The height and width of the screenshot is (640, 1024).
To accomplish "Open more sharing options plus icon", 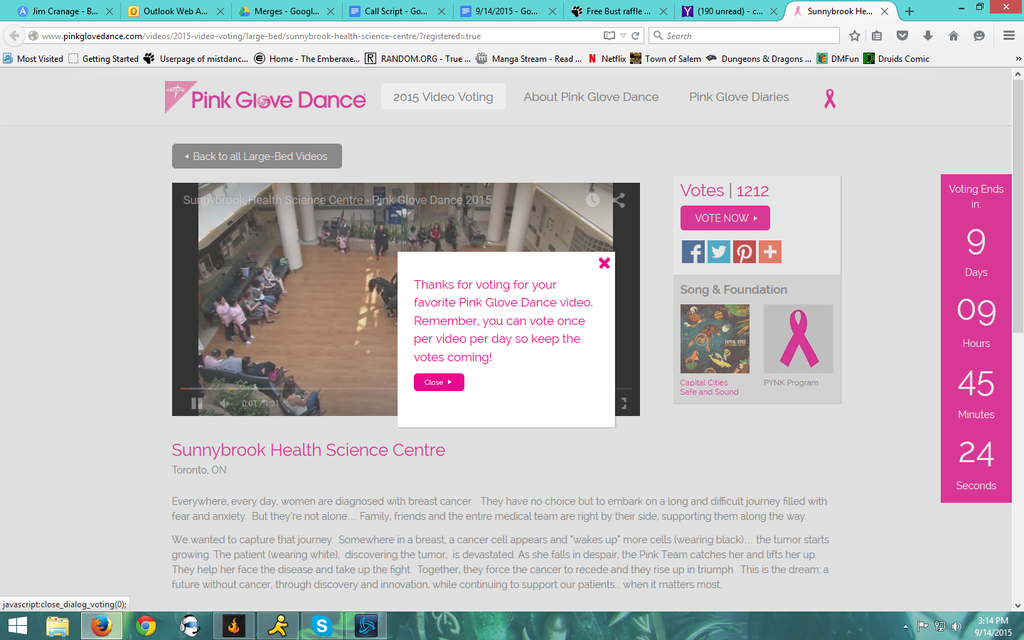I will click(x=770, y=252).
